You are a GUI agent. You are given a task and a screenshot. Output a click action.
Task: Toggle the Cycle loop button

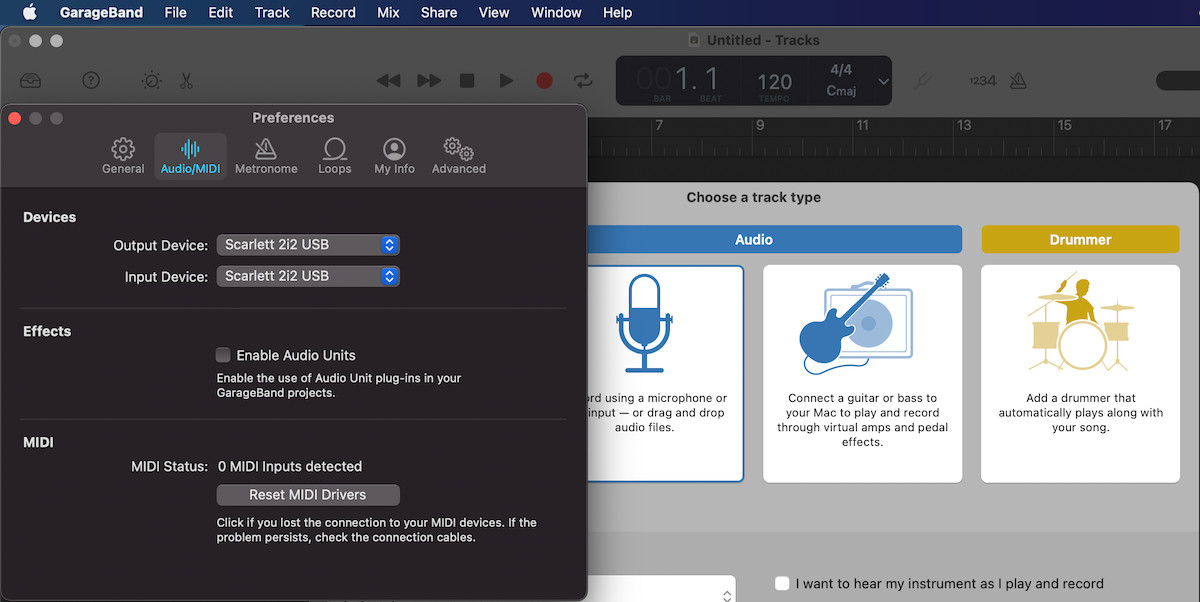[582, 81]
